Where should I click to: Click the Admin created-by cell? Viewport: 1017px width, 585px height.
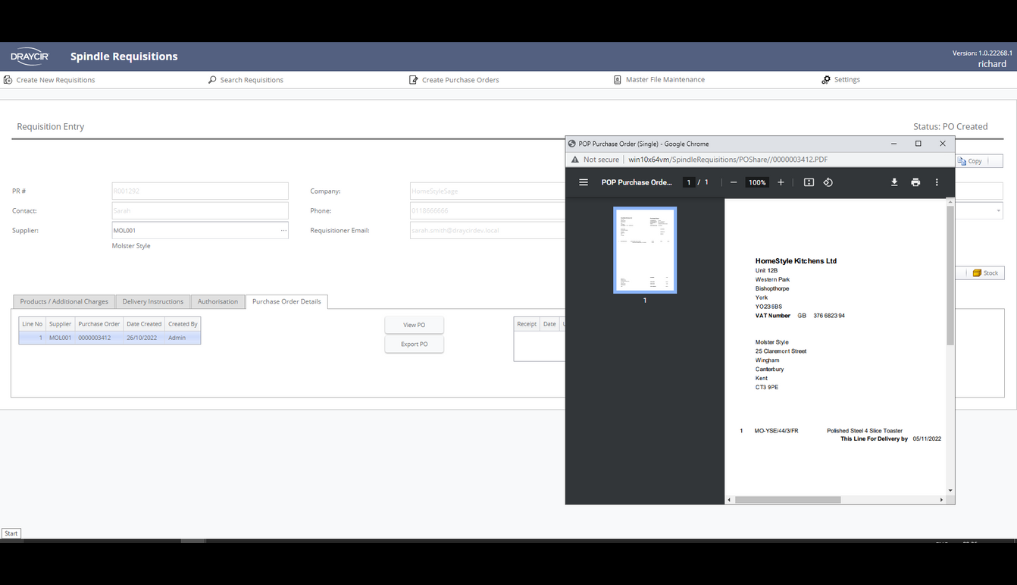pos(182,338)
